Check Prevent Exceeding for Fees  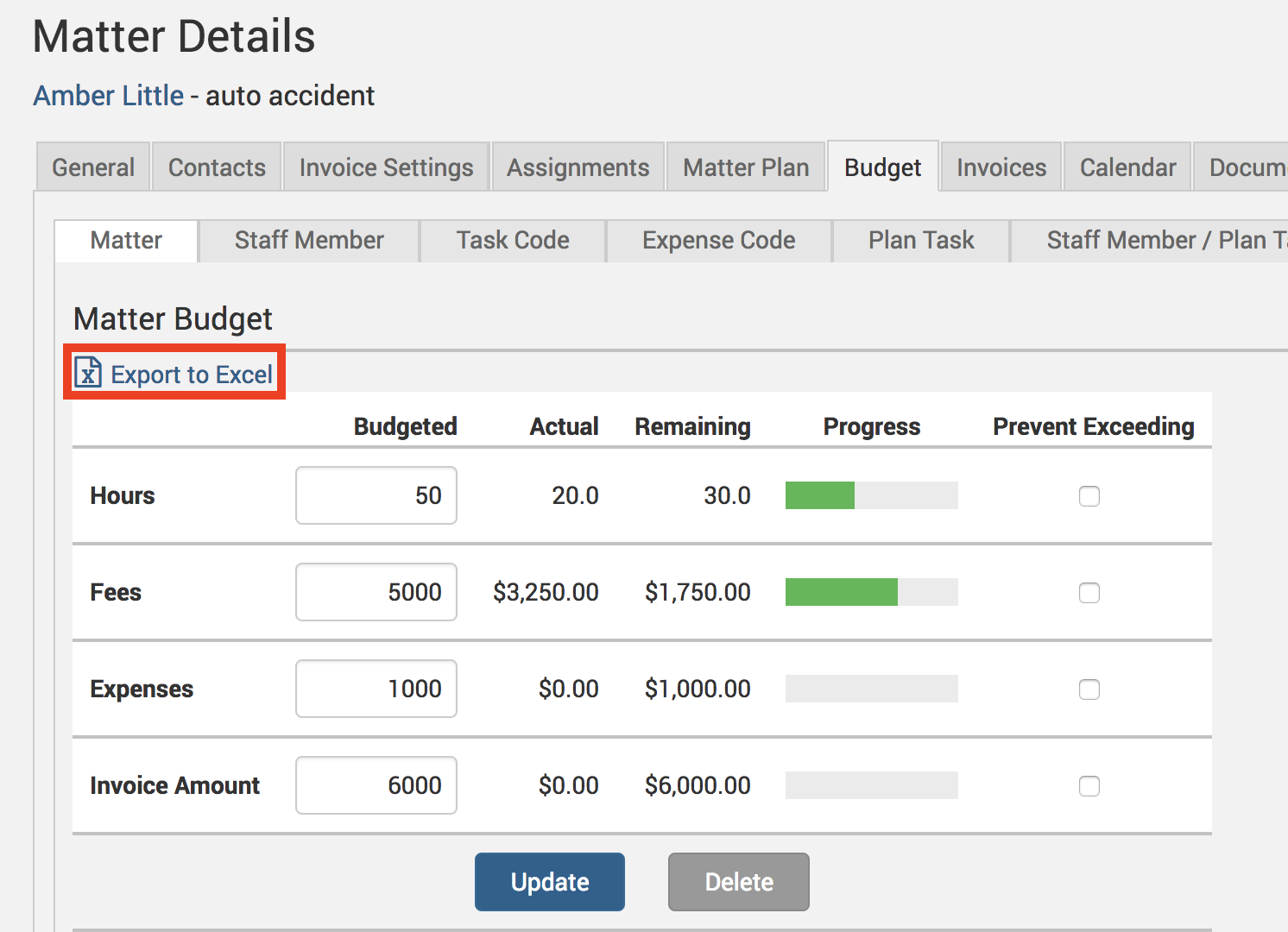pos(1089,593)
